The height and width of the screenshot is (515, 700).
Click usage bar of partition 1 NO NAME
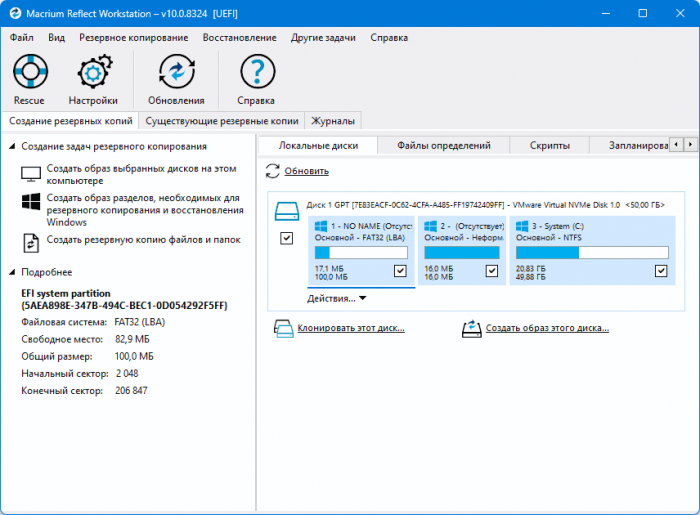pyautogui.click(x=361, y=253)
